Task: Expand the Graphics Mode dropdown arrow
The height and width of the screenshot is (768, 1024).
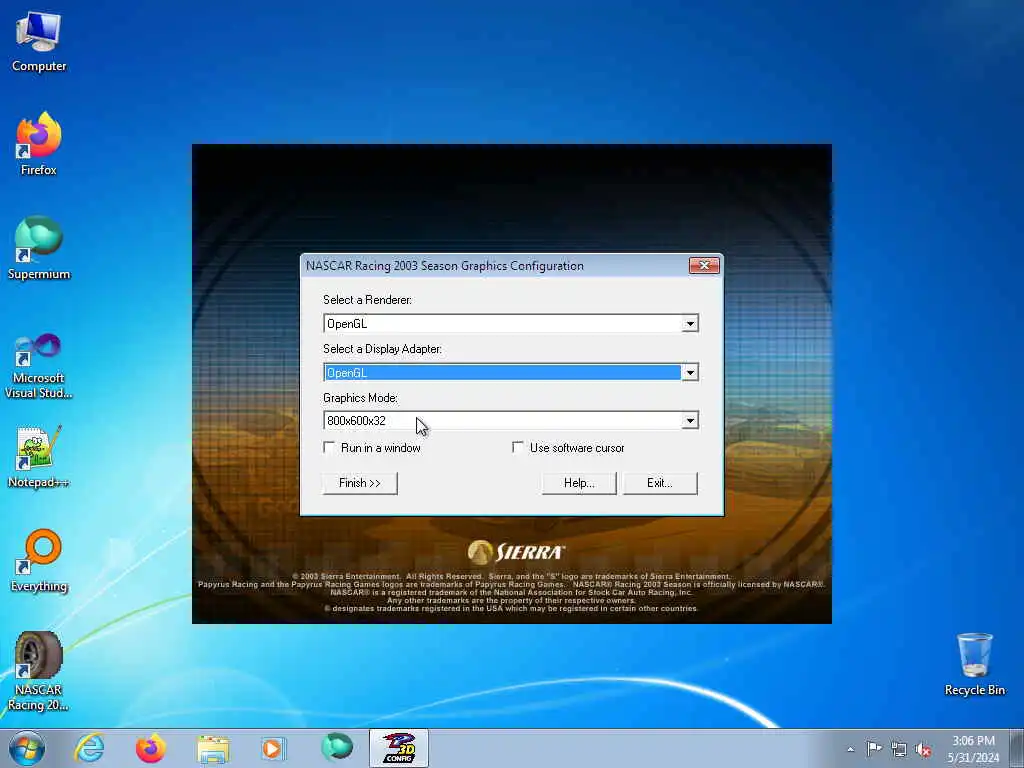Action: 690,421
